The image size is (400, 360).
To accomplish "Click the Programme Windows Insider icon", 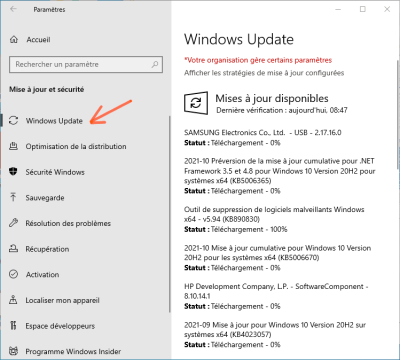I will [13, 351].
